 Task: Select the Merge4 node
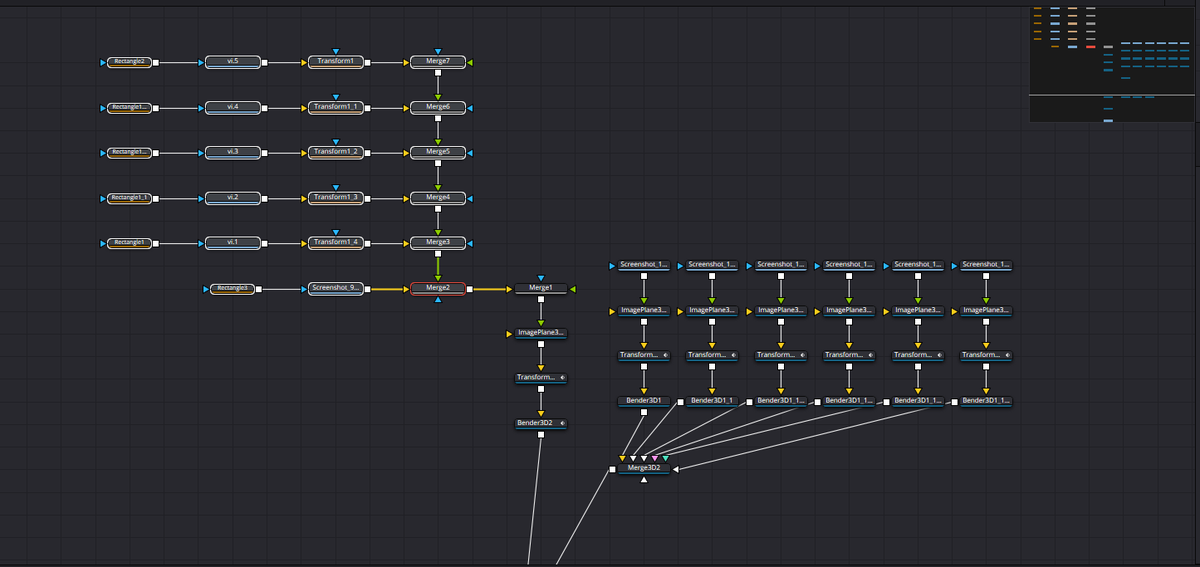pyautogui.click(x=438, y=198)
